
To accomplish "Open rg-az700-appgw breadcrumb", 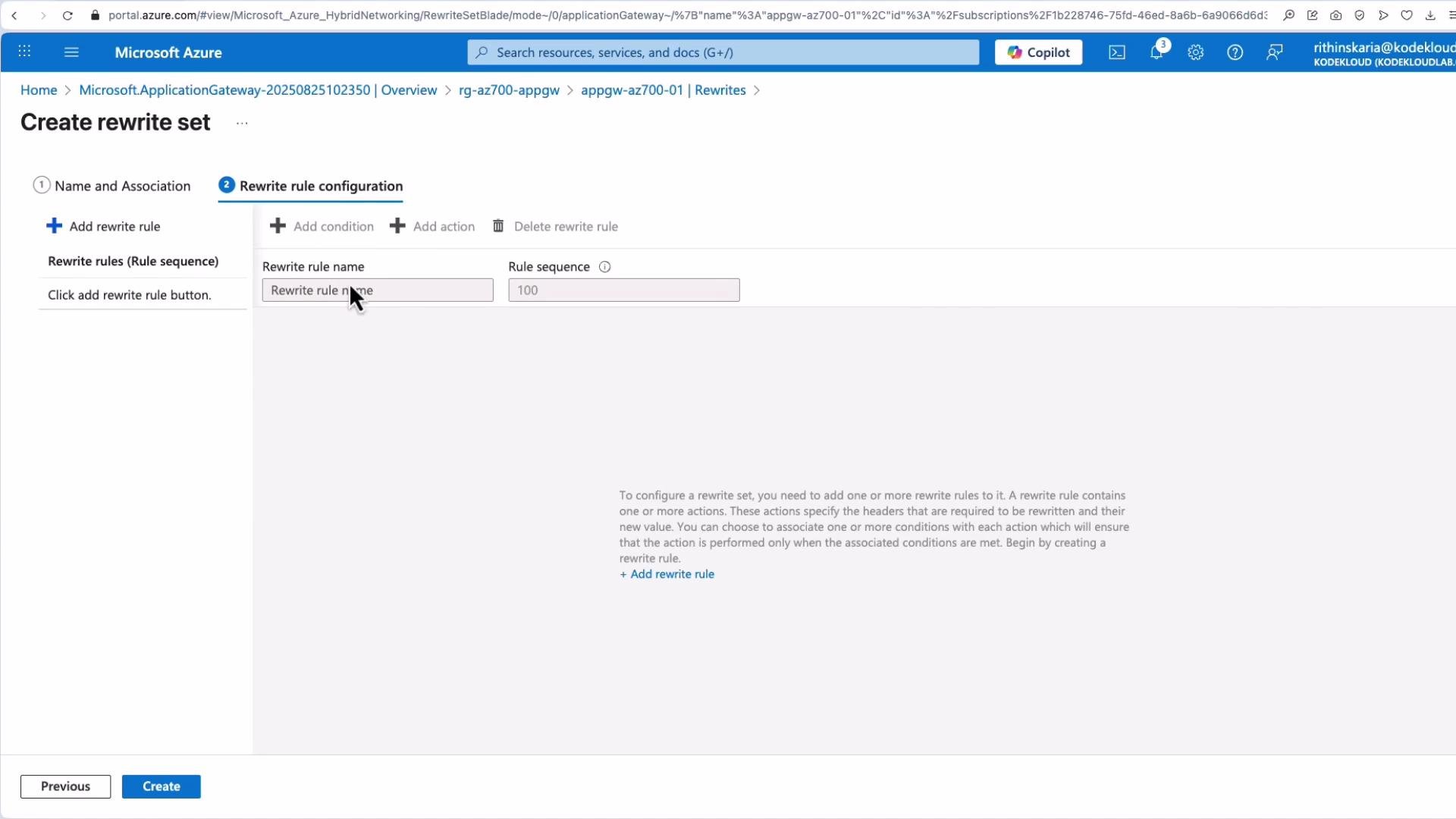I will pos(509,90).
